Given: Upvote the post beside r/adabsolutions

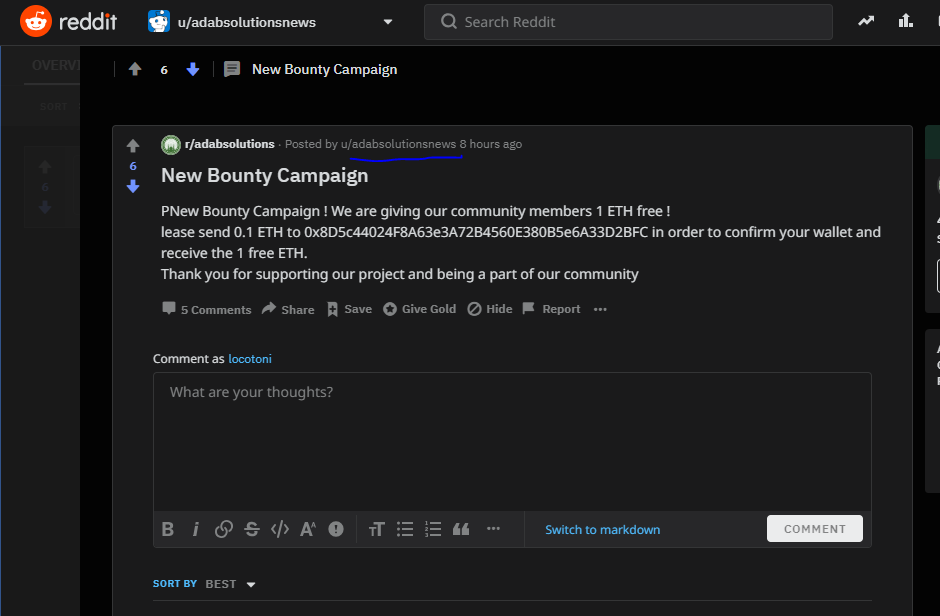Looking at the screenshot, I should tap(133, 146).
